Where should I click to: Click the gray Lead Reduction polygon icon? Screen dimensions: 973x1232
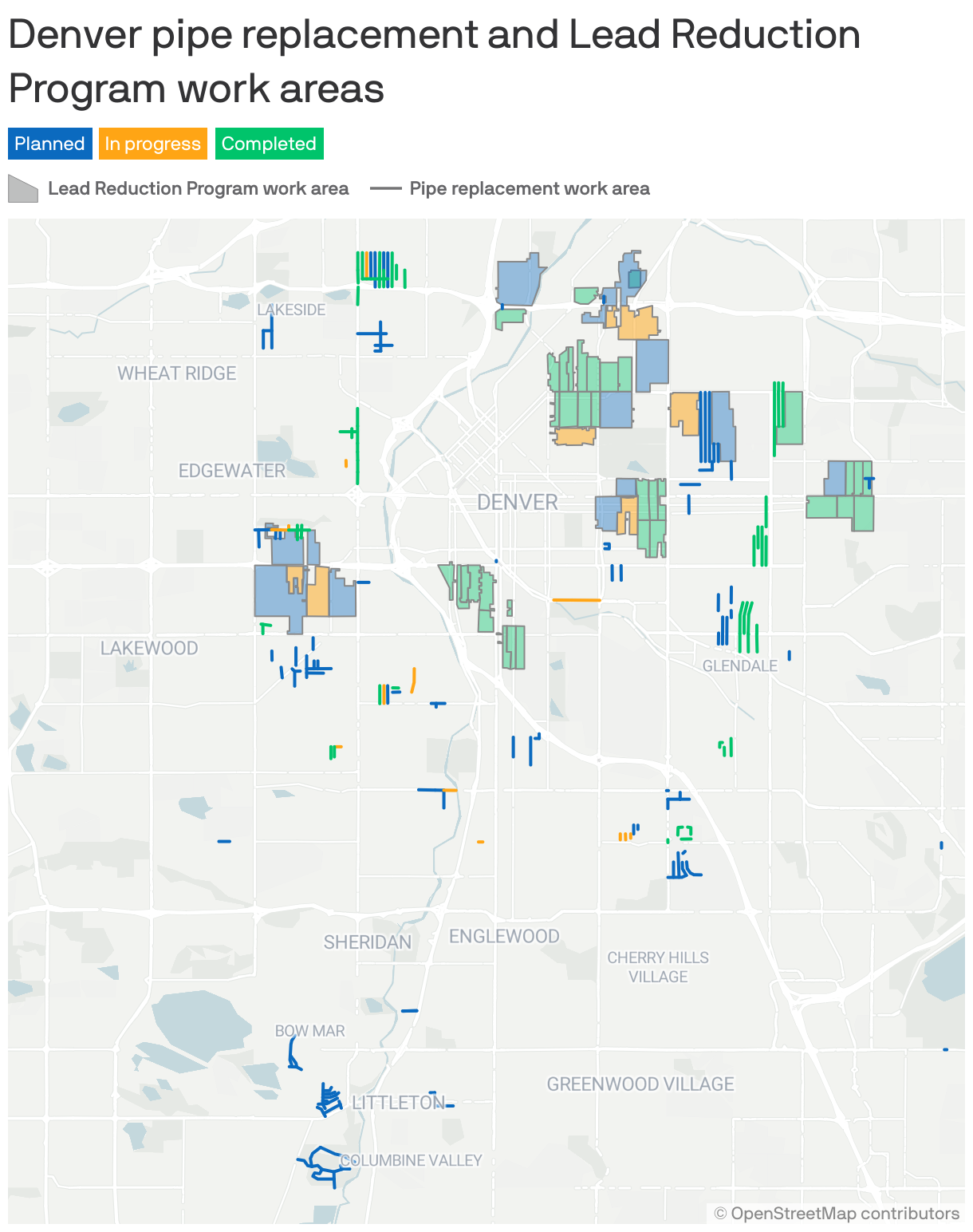coord(23,189)
